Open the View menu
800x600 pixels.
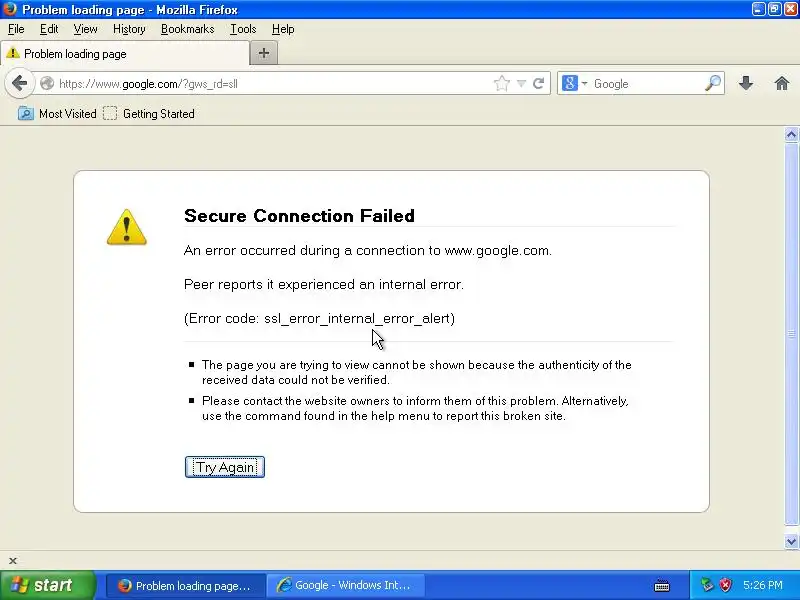[85, 29]
